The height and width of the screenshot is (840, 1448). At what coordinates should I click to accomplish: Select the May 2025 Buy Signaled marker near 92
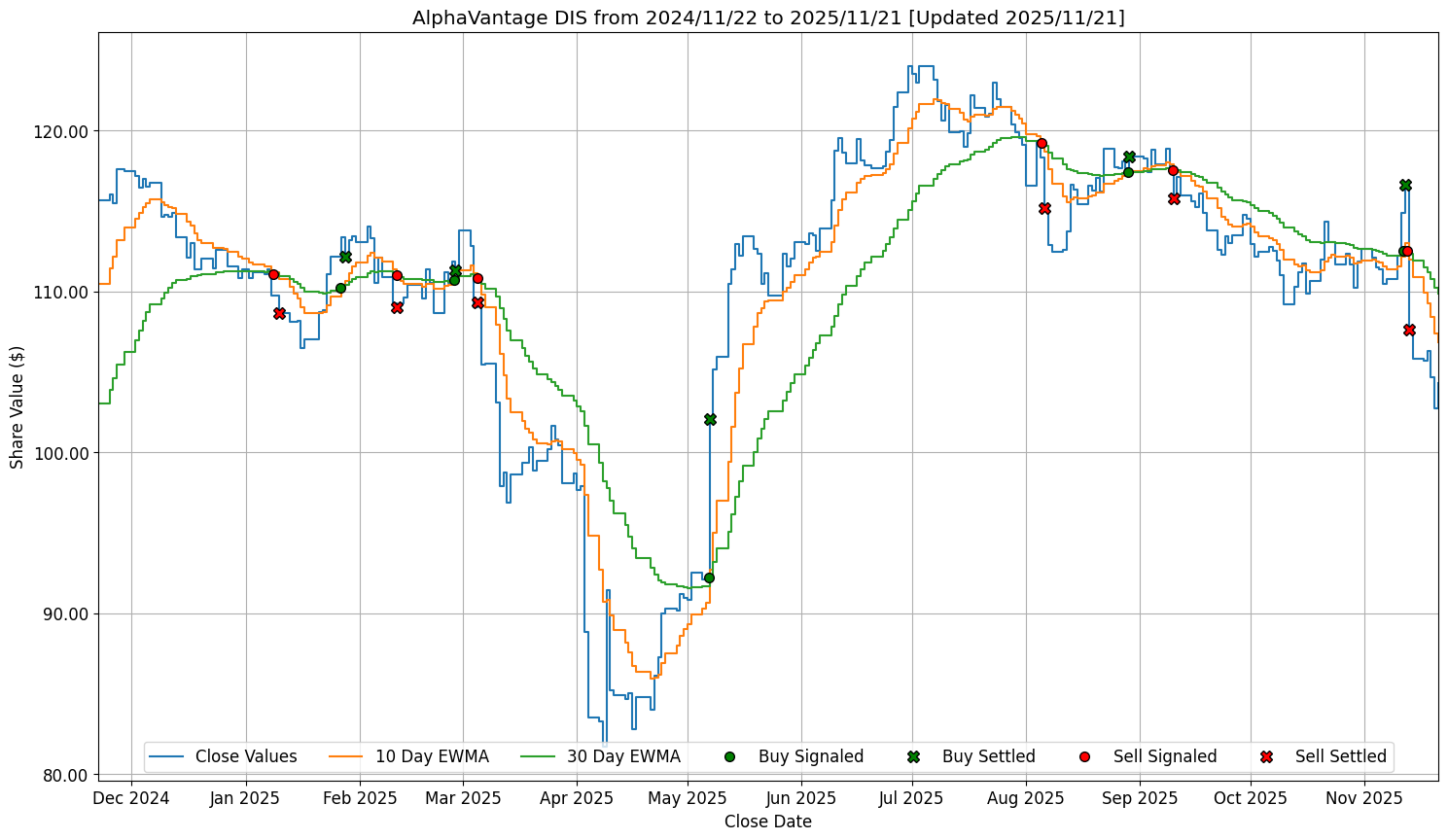(709, 577)
